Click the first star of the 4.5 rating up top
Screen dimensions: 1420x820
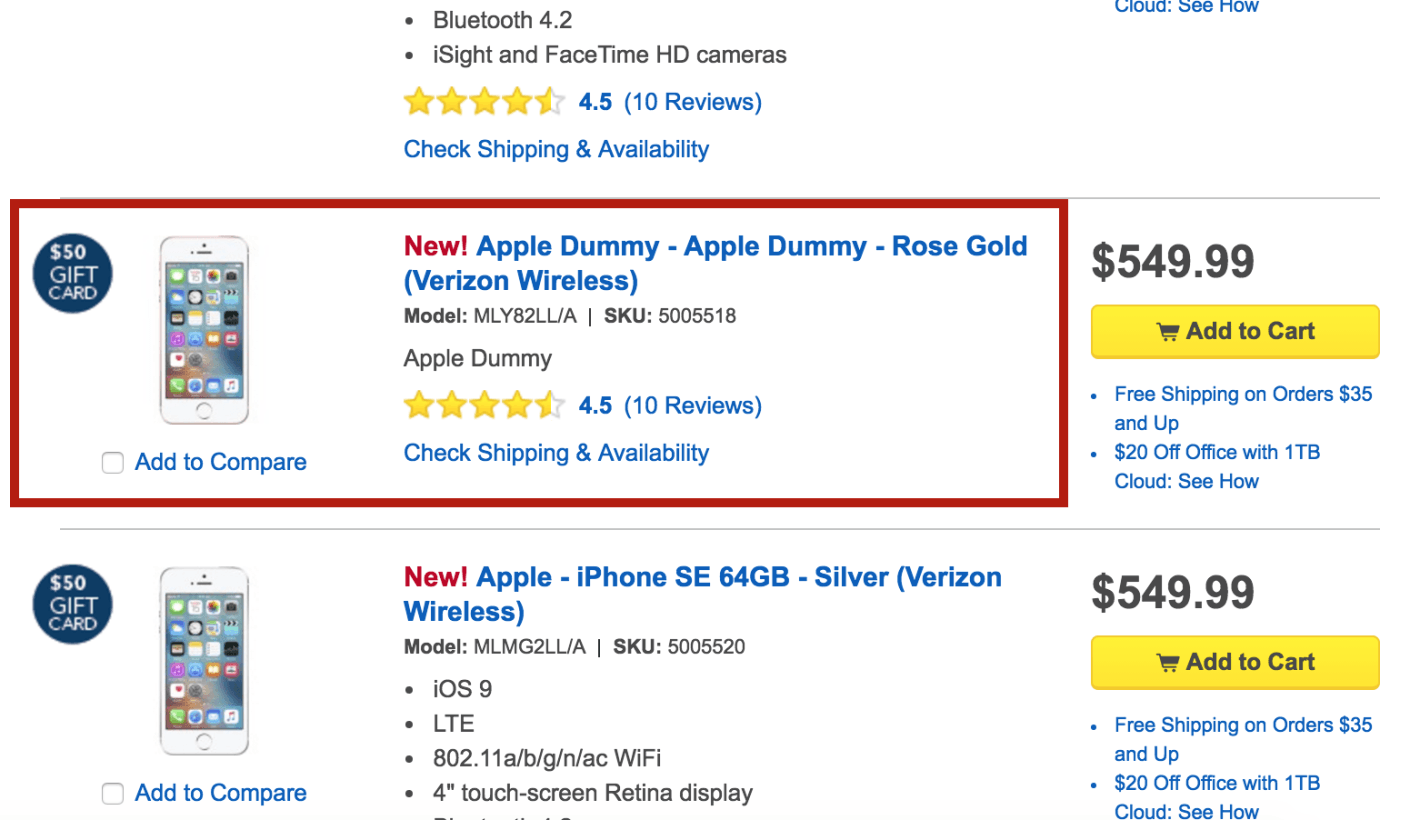point(417,101)
